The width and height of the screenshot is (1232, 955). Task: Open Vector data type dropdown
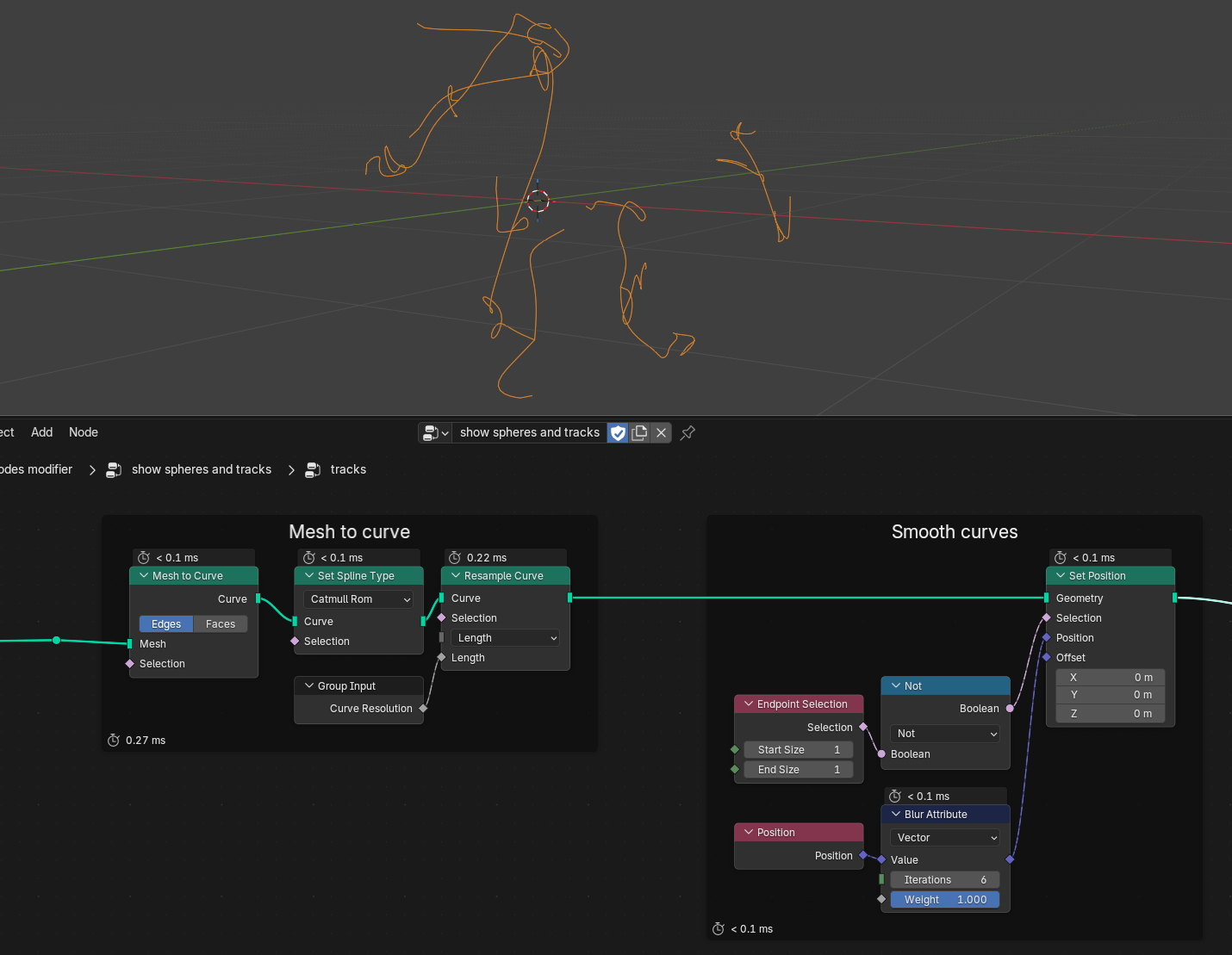[x=944, y=838]
